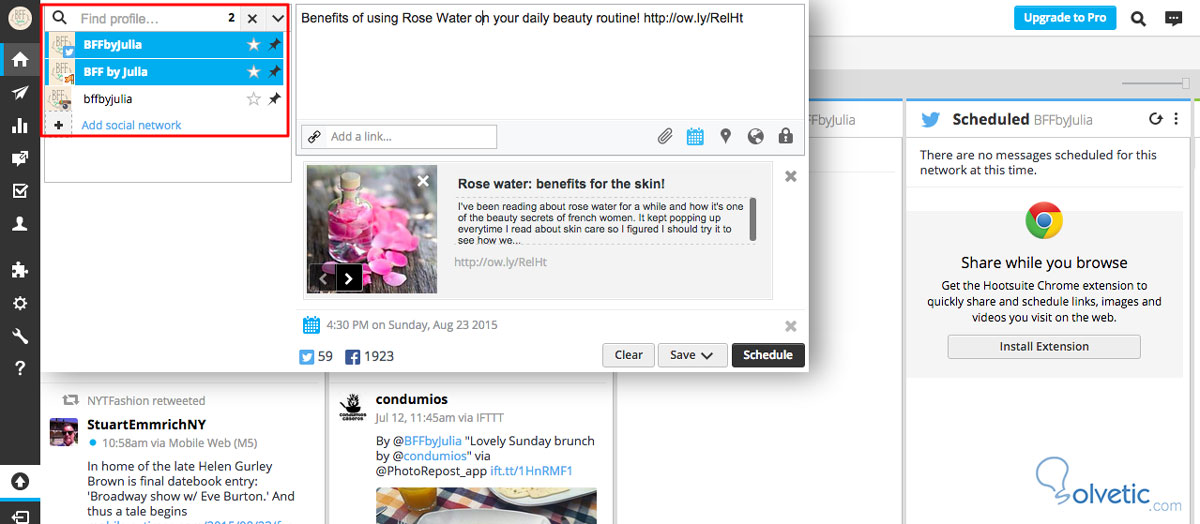Open the Save dropdown menu

[x=692, y=355]
